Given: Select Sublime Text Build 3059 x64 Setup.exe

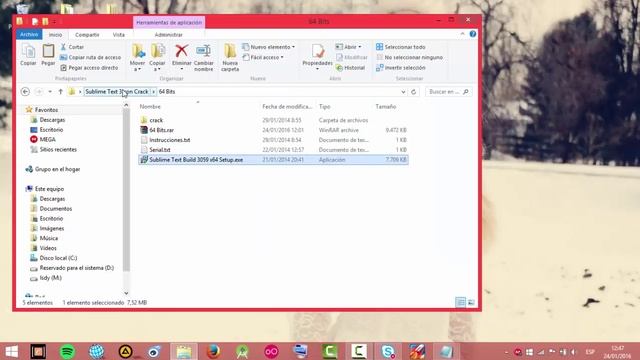Looking at the screenshot, I should 273,160.
